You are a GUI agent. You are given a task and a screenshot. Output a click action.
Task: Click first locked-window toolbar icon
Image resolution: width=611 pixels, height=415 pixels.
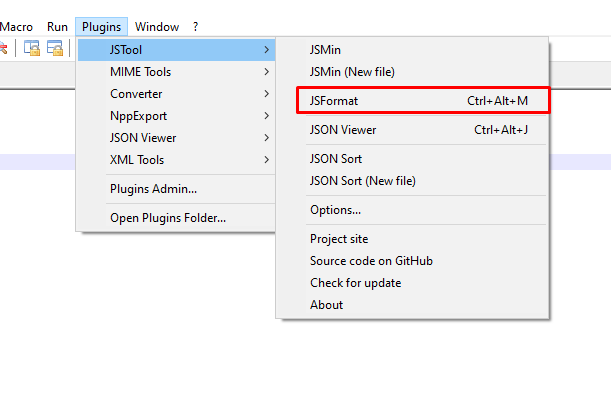pyautogui.click(x=32, y=48)
